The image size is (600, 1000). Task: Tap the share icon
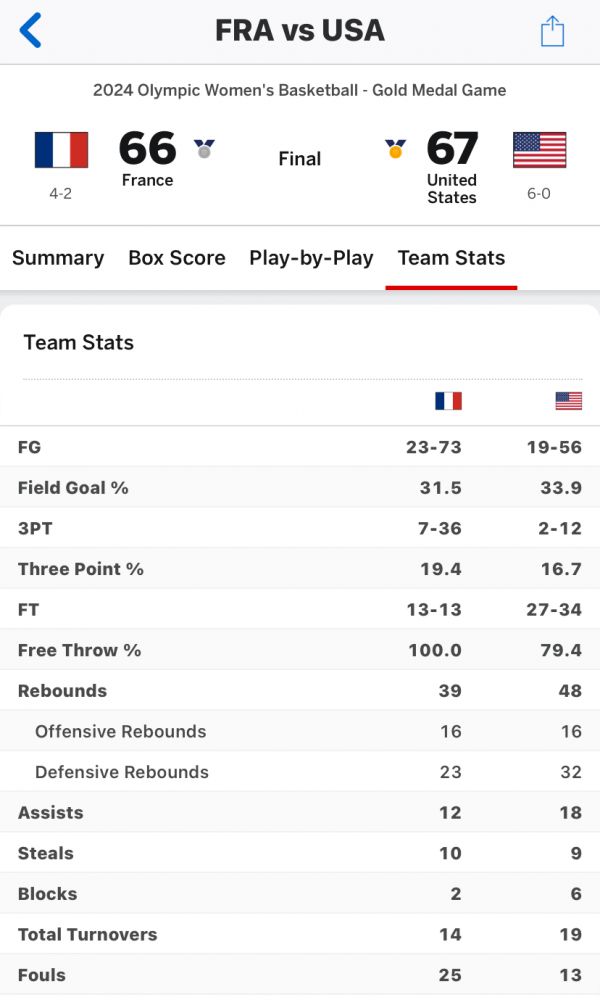pyautogui.click(x=552, y=32)
